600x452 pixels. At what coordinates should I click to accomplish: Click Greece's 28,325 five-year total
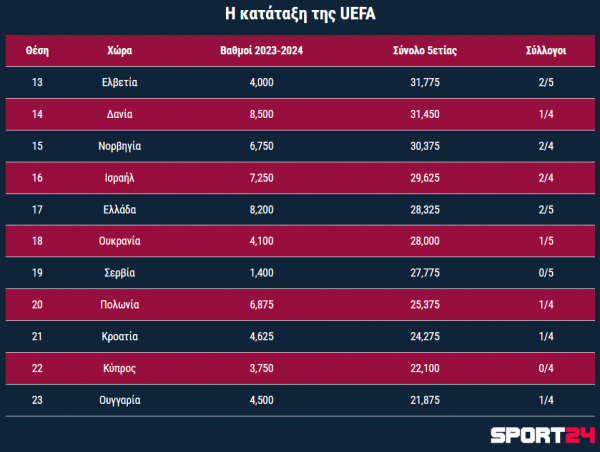425,210
